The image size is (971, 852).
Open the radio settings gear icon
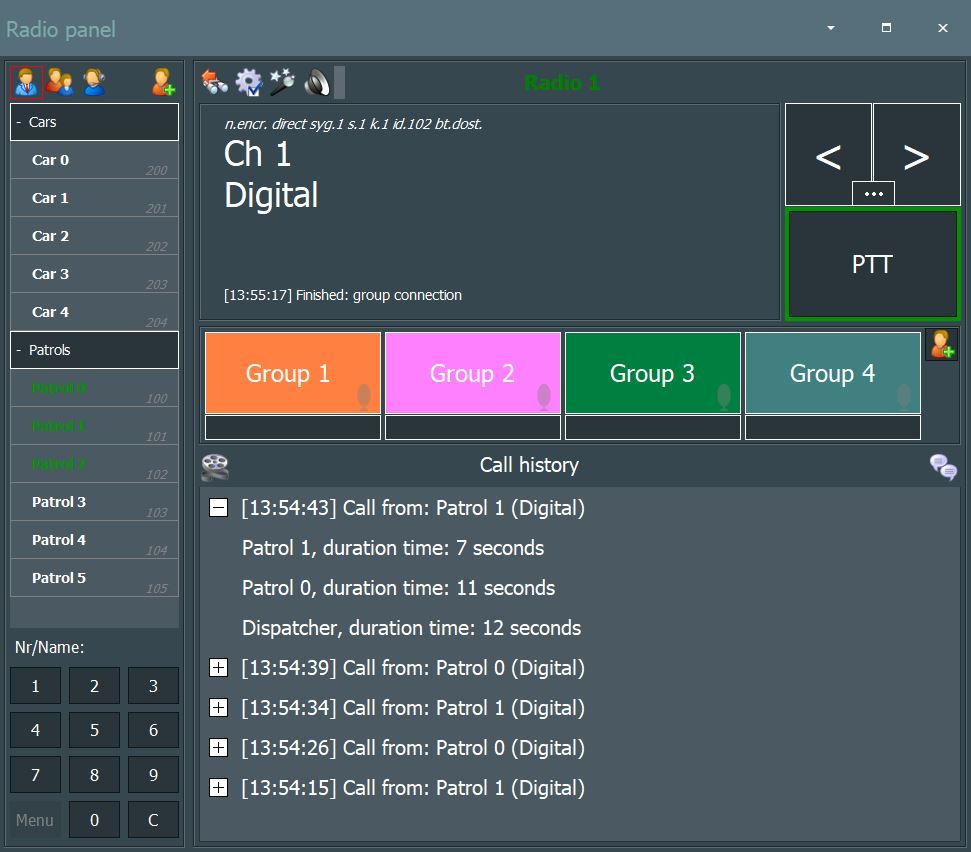click(248, 82)
